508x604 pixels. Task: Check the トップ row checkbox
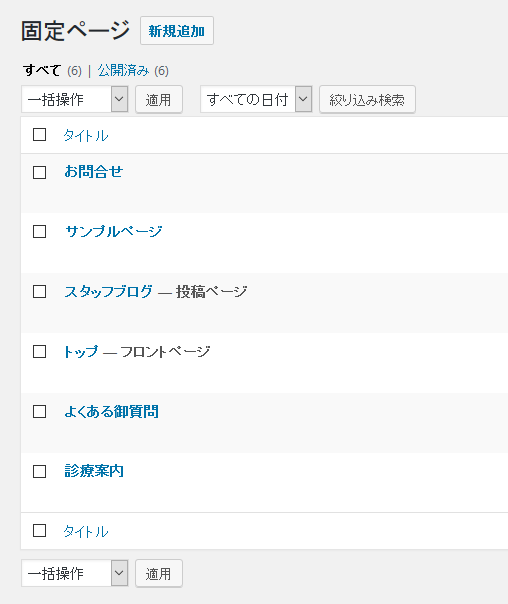pyautogui.click(x=40, y=352)
